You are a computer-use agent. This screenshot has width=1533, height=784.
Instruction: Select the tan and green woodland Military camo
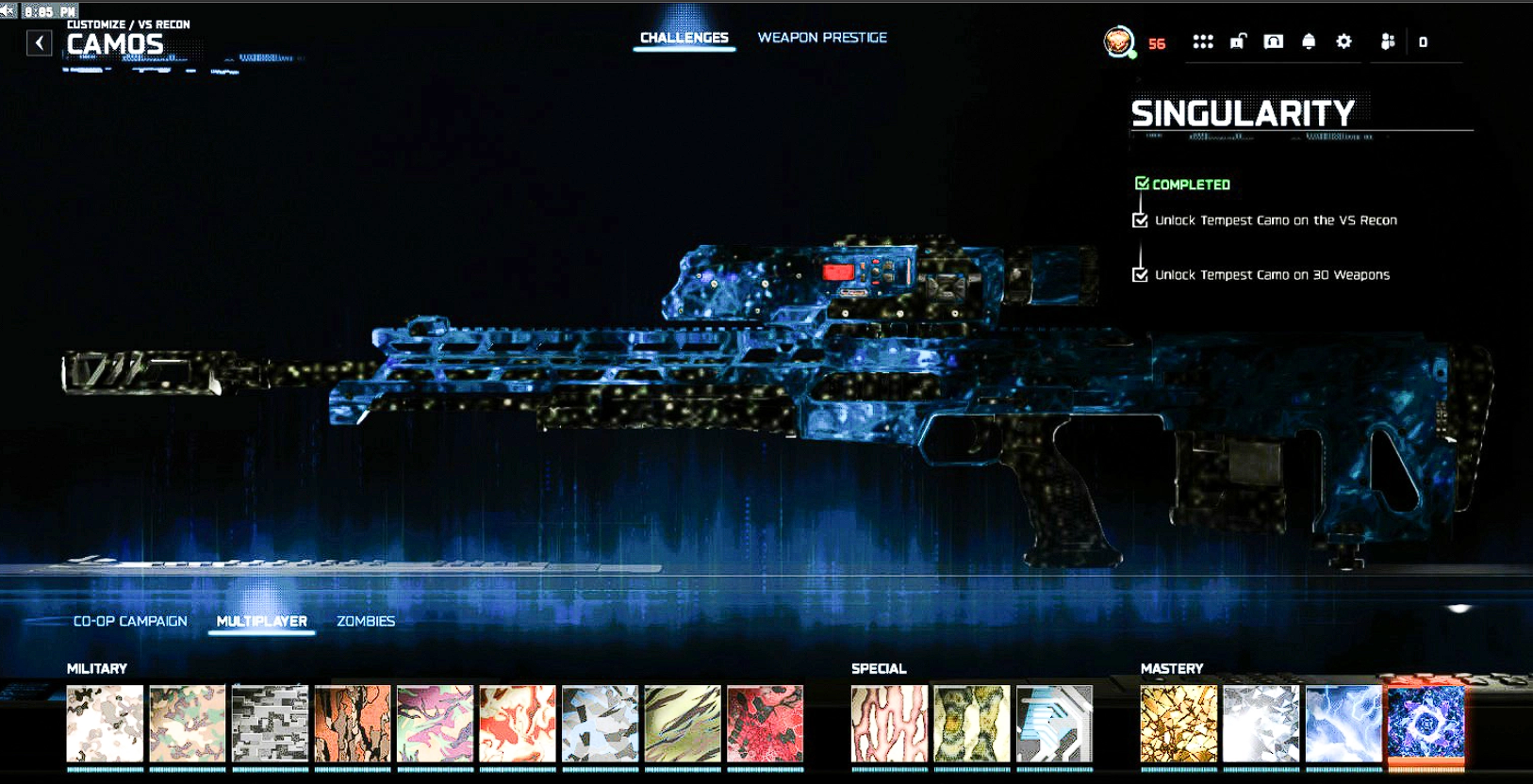tap(188, 724)
